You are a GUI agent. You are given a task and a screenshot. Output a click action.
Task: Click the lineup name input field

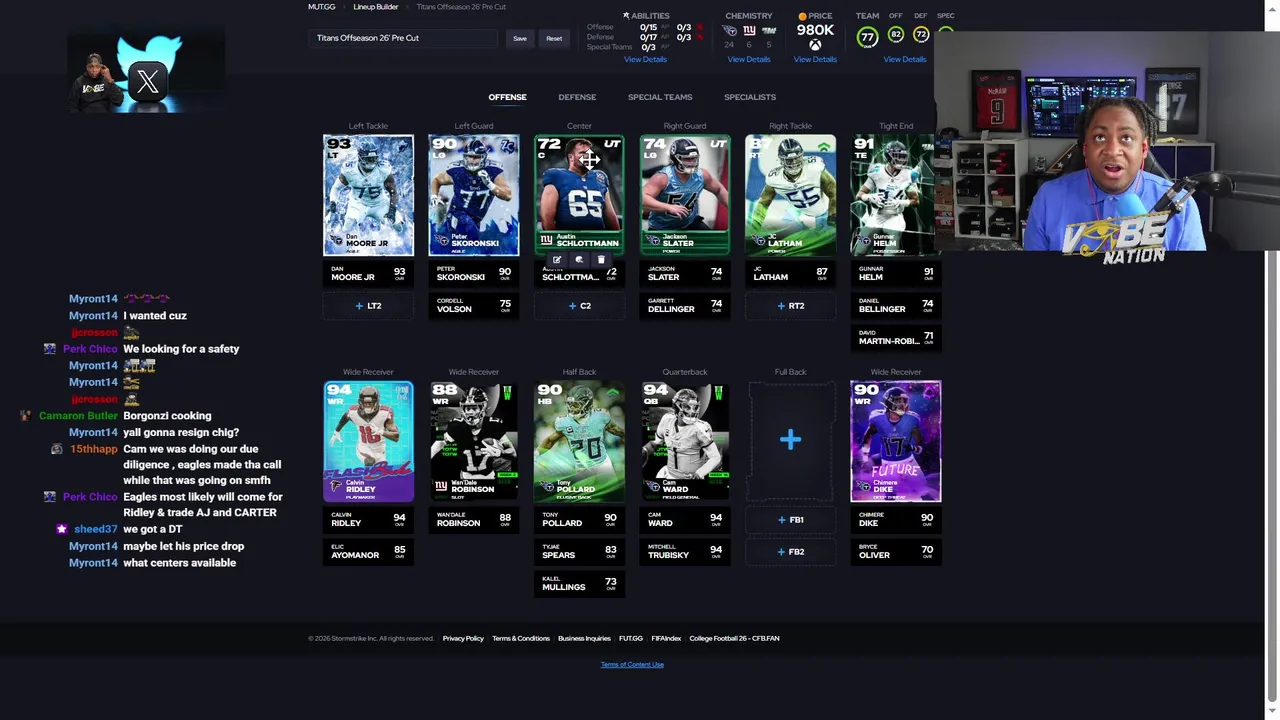403,38
